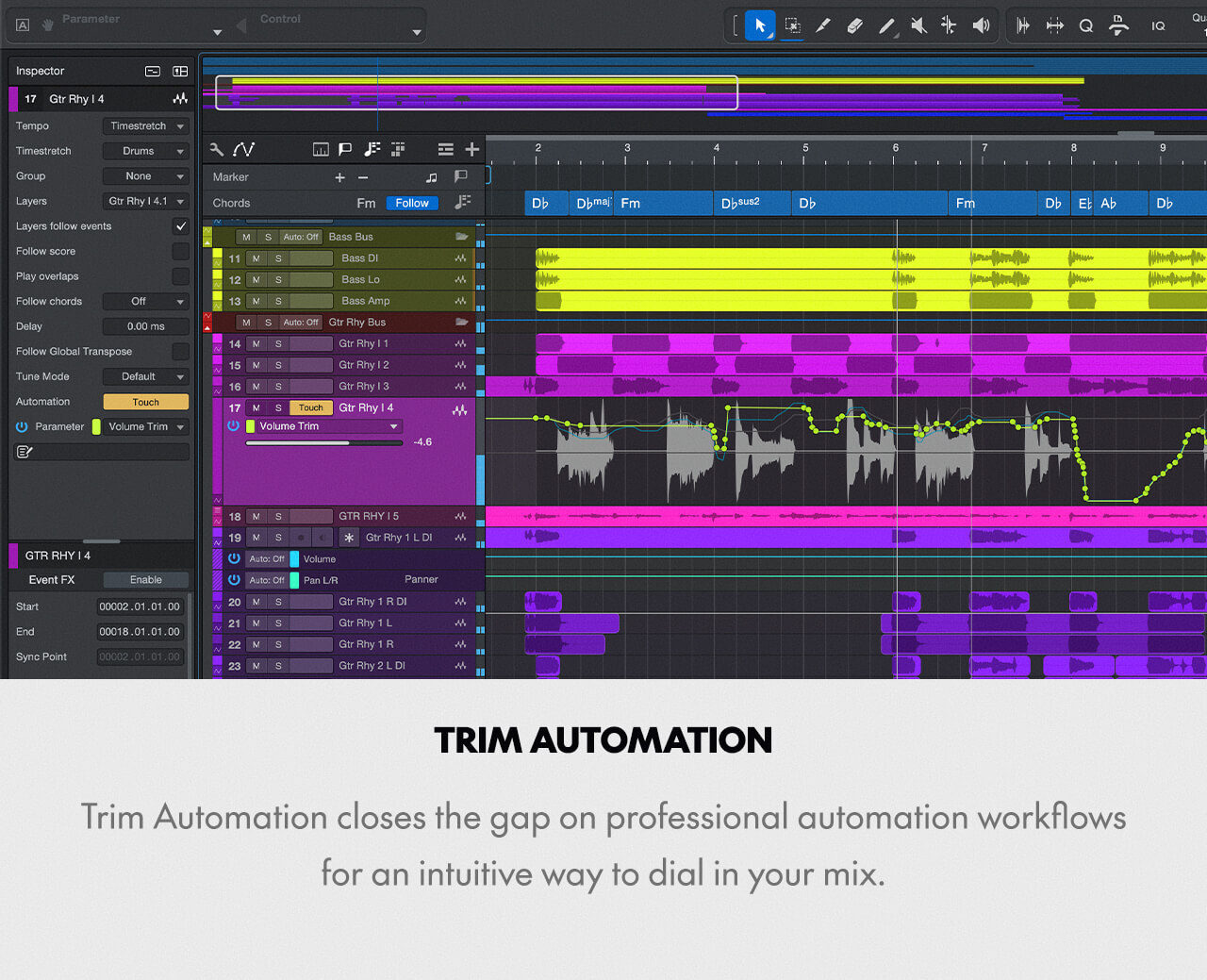Open Layers Gtr Rhy I 4.1 dropdown

(x=146, y=201)
